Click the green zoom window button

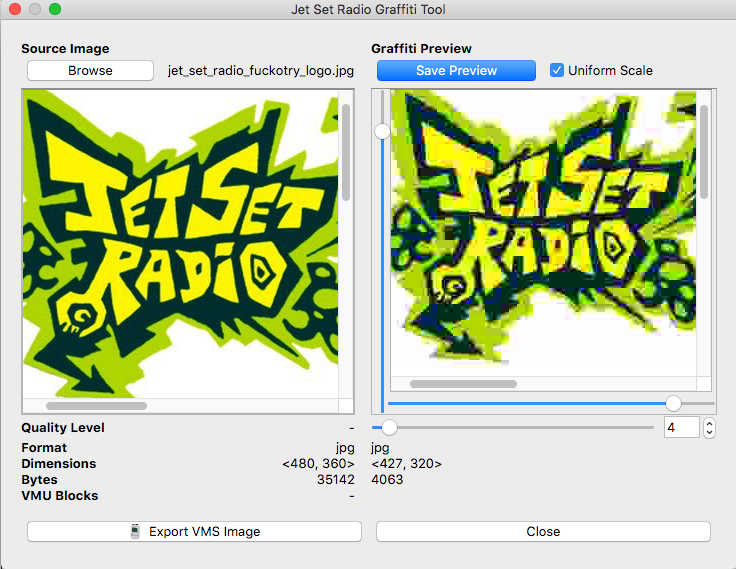tap(55, 9)
